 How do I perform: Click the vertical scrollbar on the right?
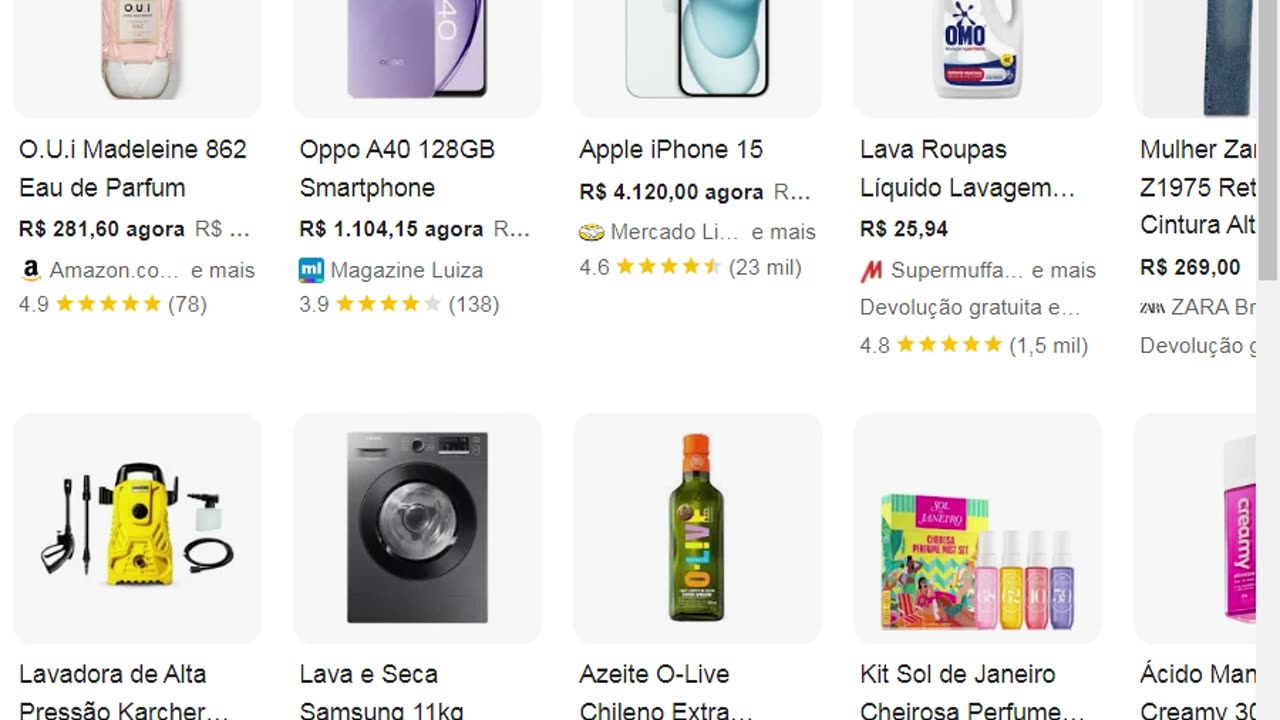coord(1268,140)
